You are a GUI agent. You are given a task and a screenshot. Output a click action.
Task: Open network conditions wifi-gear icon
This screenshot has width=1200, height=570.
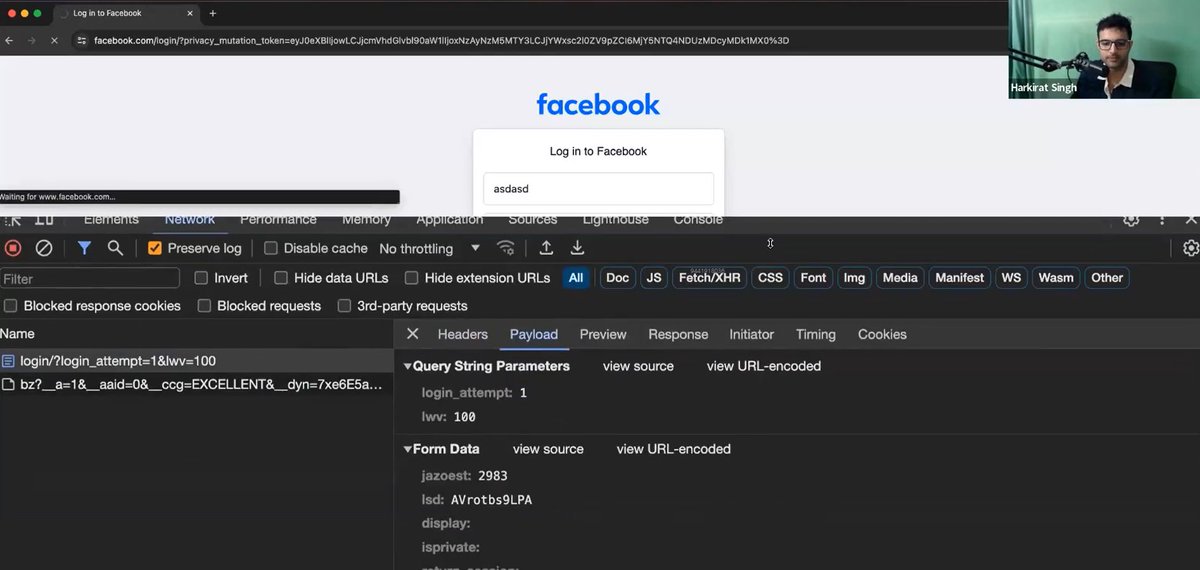[507, 248]
